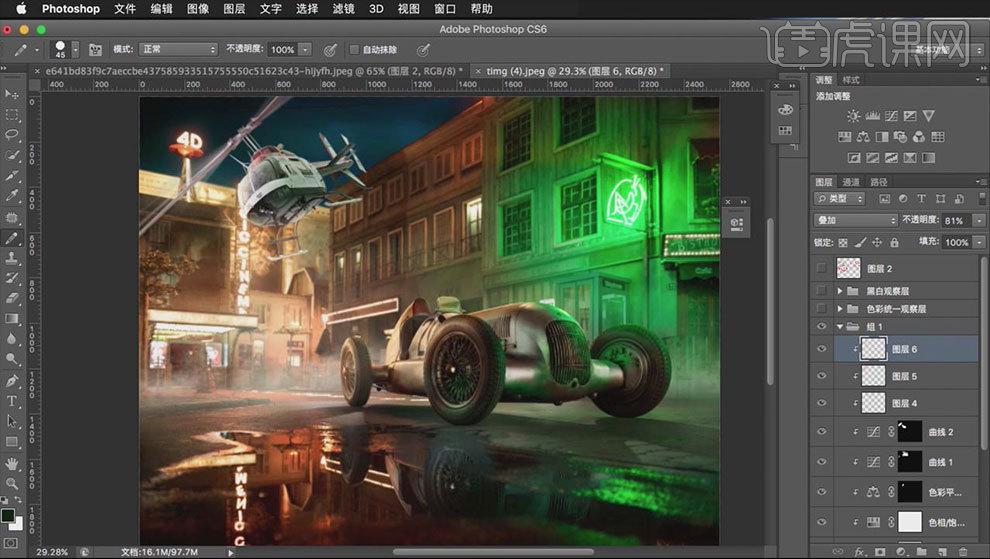Screen dimensions: 990x559
Task: Click the layer style fx button
Action: point(859,551)
